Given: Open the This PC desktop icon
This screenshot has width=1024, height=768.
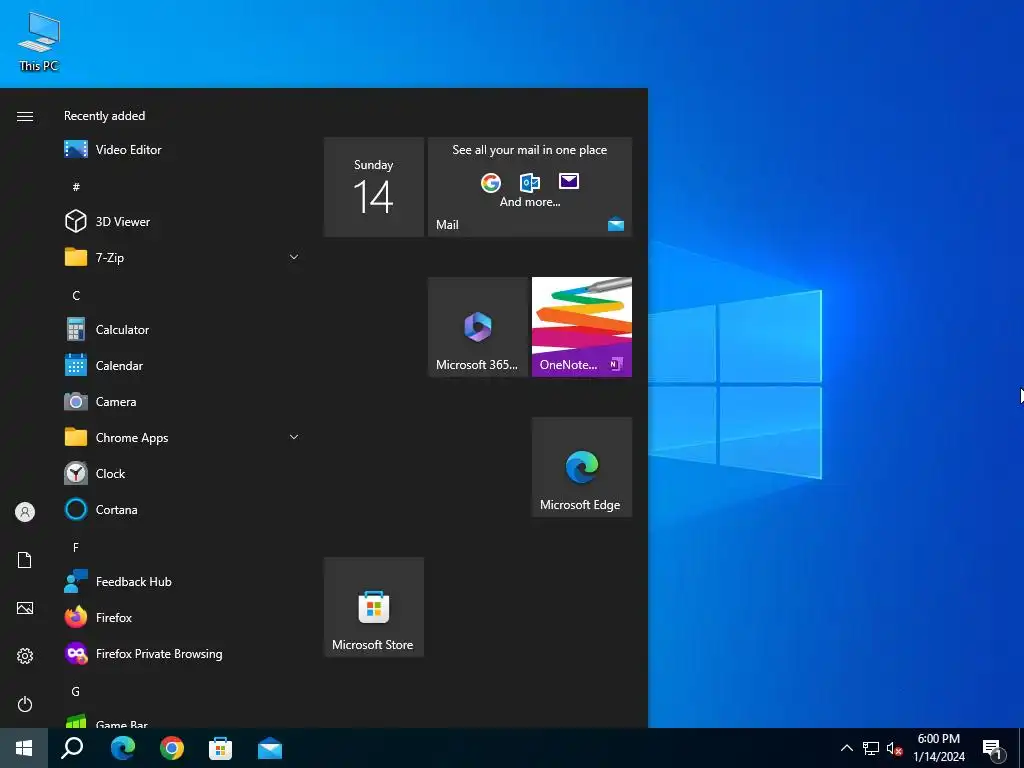Looking at the screenshot, I should point(39,42).
